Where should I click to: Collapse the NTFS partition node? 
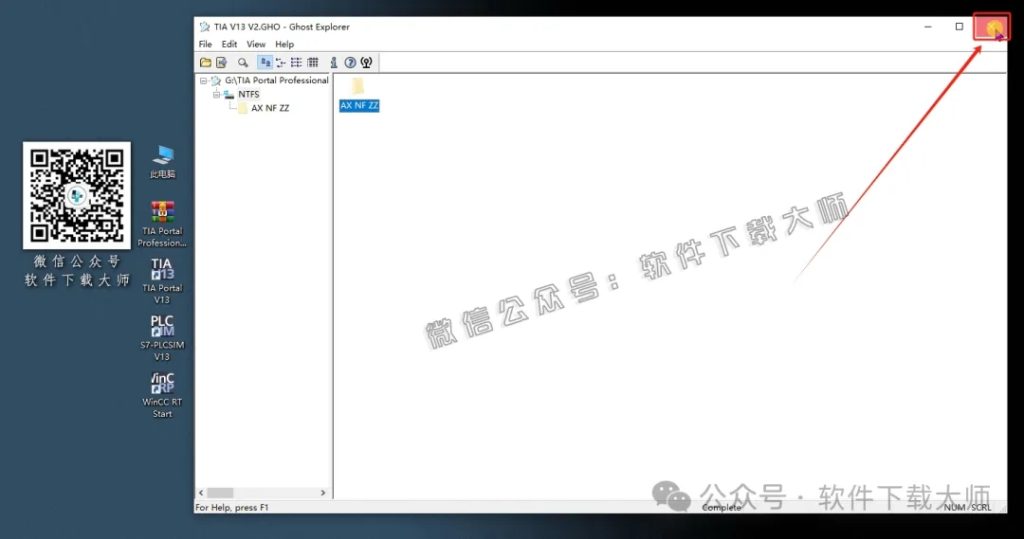coord(216,95)
